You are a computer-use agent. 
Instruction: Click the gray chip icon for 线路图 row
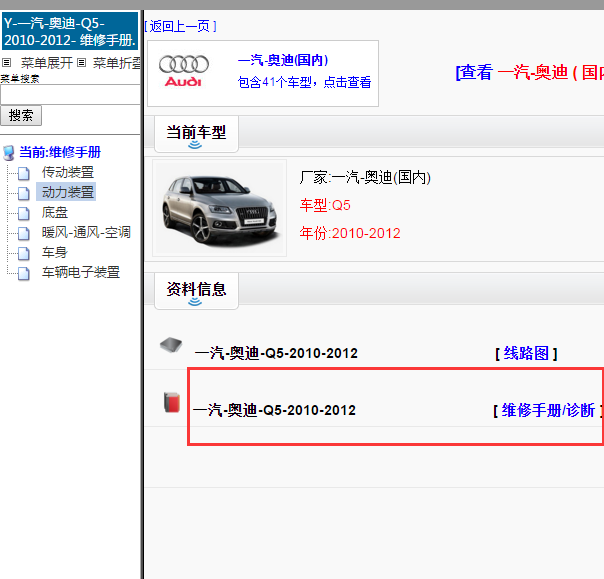pyautogui.click(x=171, y=345)
